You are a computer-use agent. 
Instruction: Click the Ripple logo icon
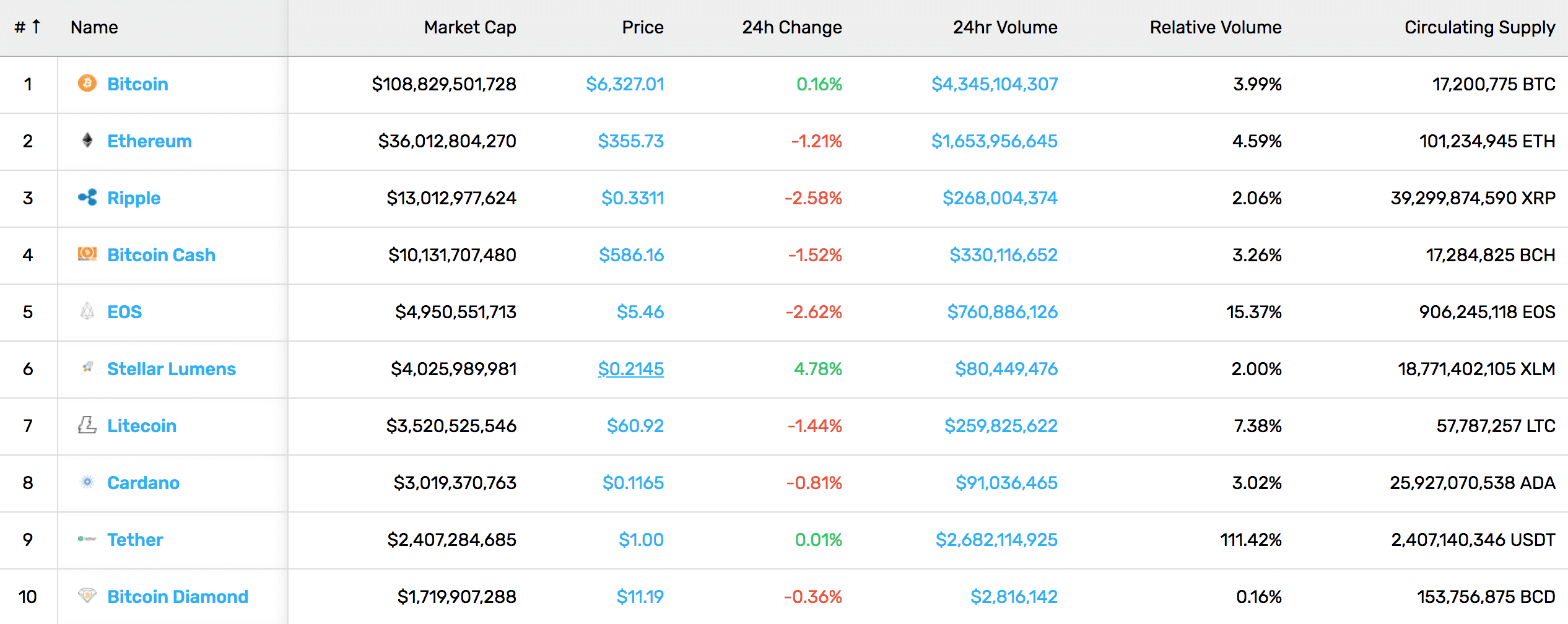click(87, 197)
